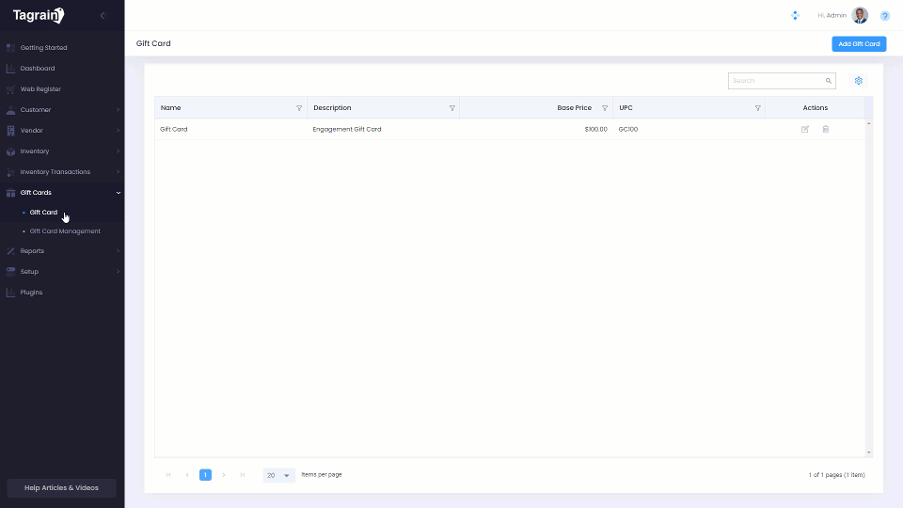
Task: Click the Search input field
Action: click(776, 81)
